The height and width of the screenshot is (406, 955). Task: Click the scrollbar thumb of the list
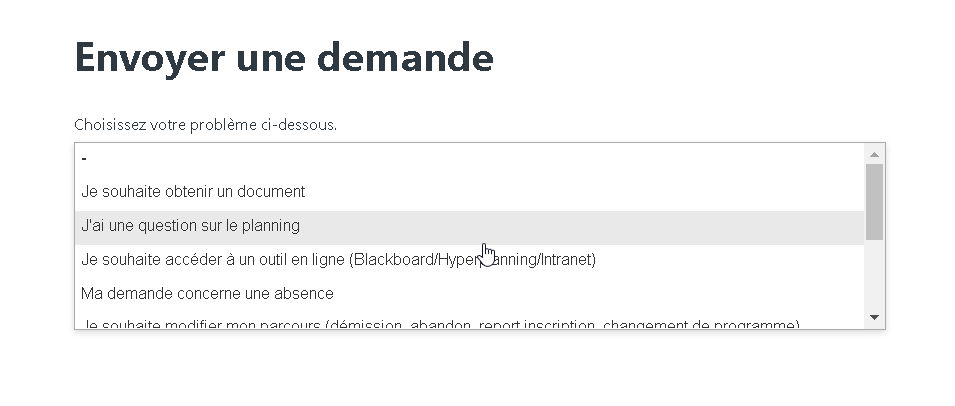[874, 200]
